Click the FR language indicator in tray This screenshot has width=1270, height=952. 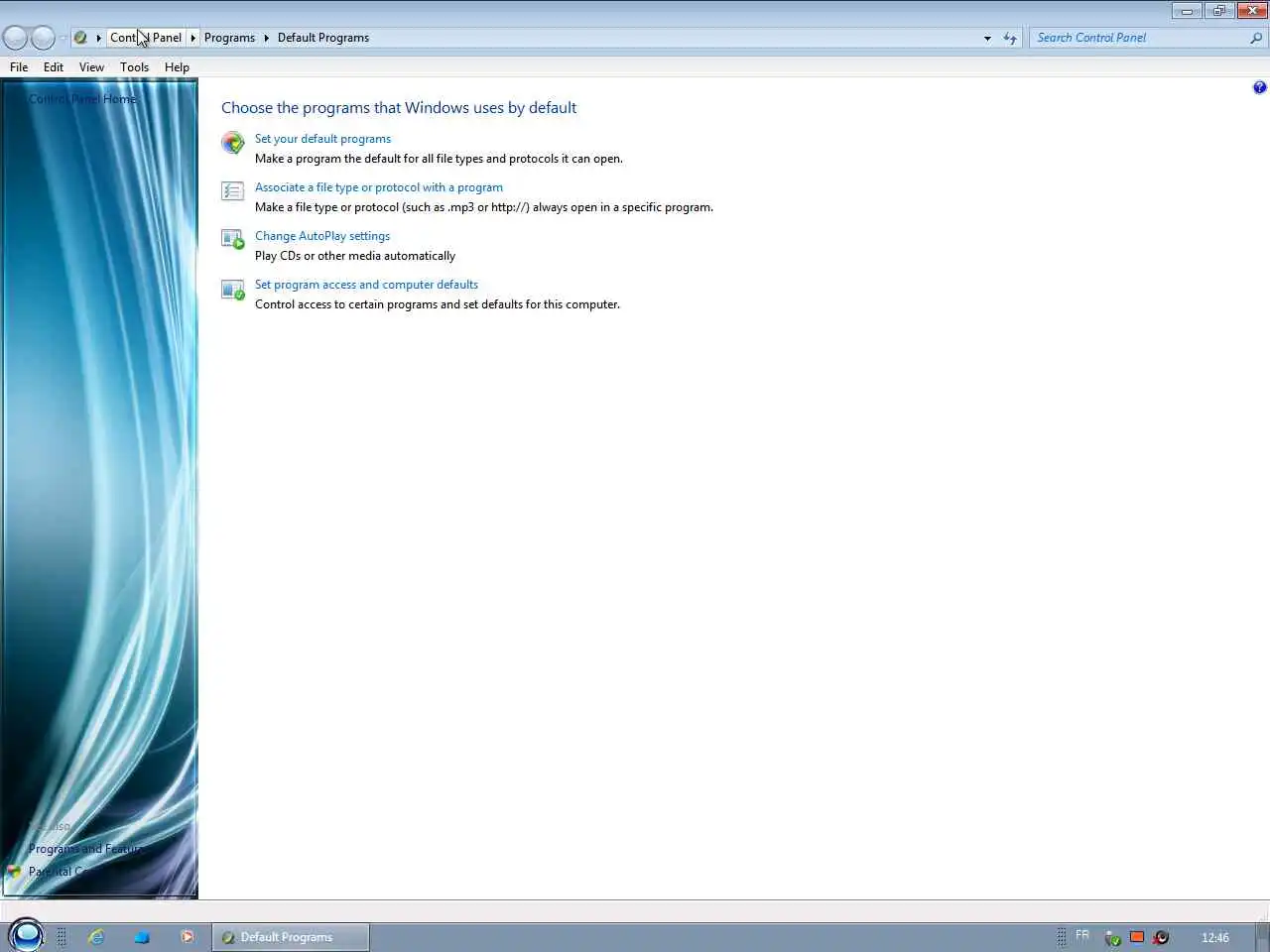coord(1082,935)
